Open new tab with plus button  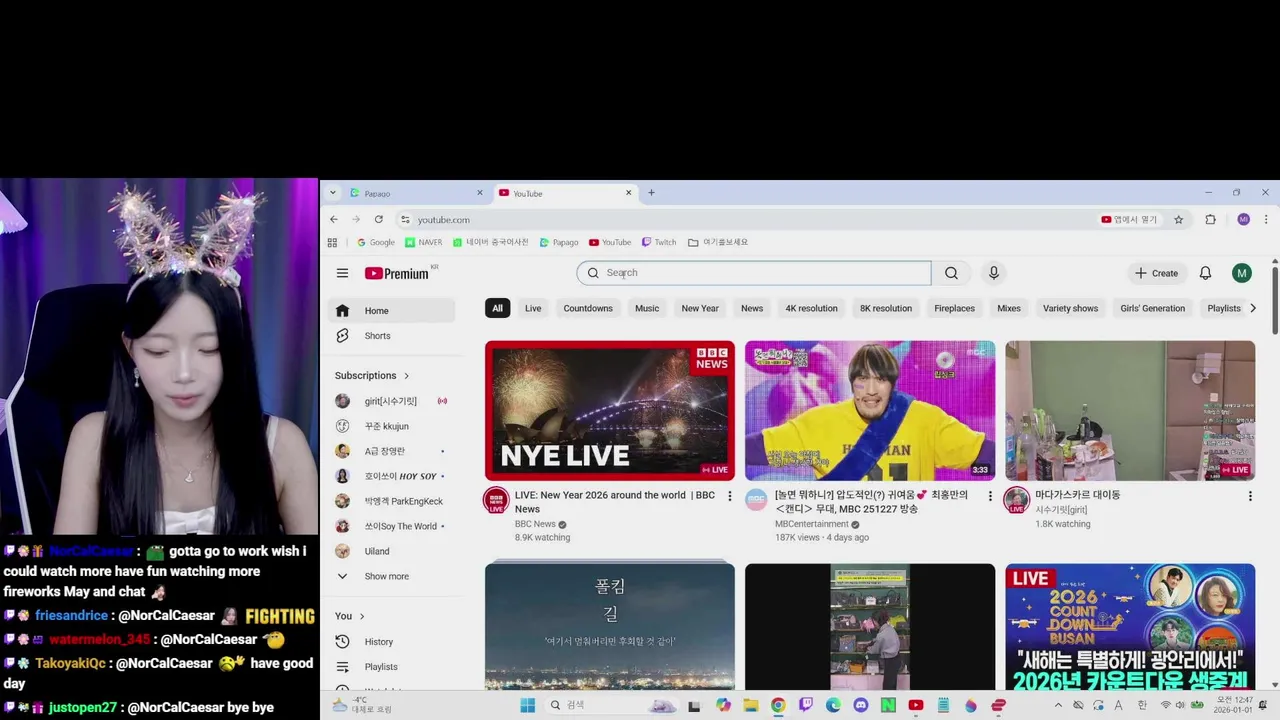pyautogui.click(x=651, y=193)
